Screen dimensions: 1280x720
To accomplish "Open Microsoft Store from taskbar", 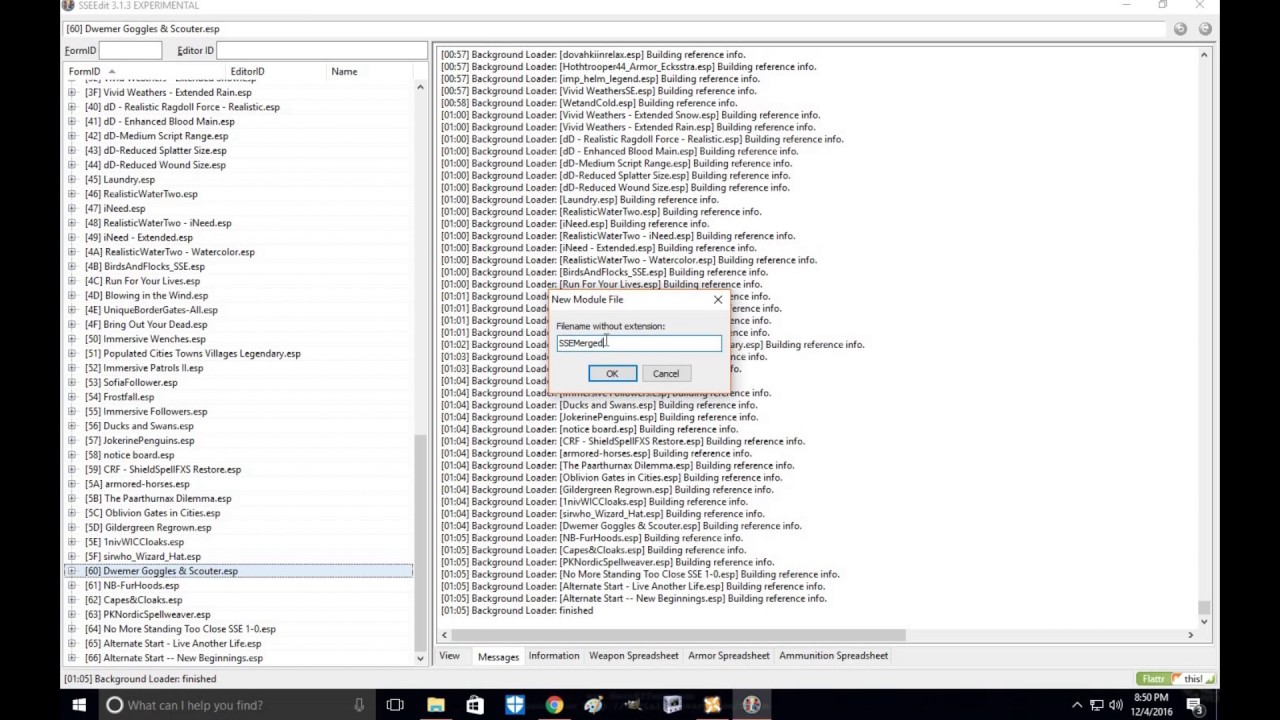I will click(475, 705).
